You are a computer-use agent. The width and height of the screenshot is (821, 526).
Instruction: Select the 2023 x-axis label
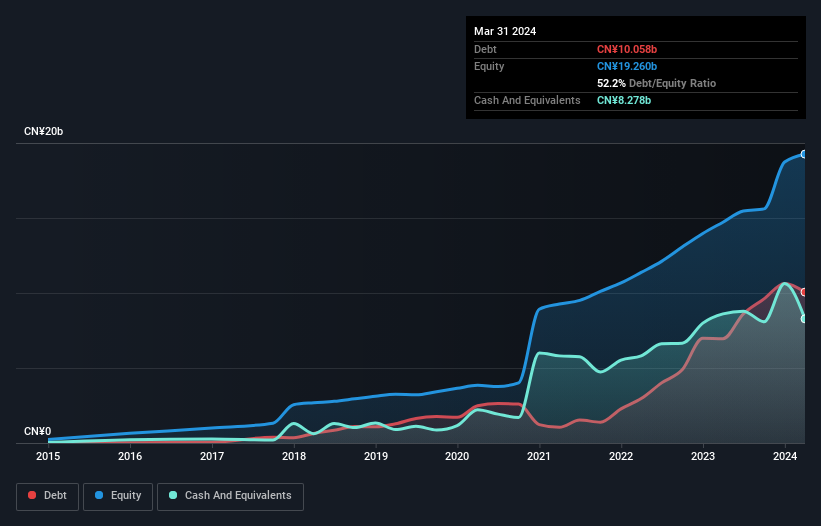[703, 456]
